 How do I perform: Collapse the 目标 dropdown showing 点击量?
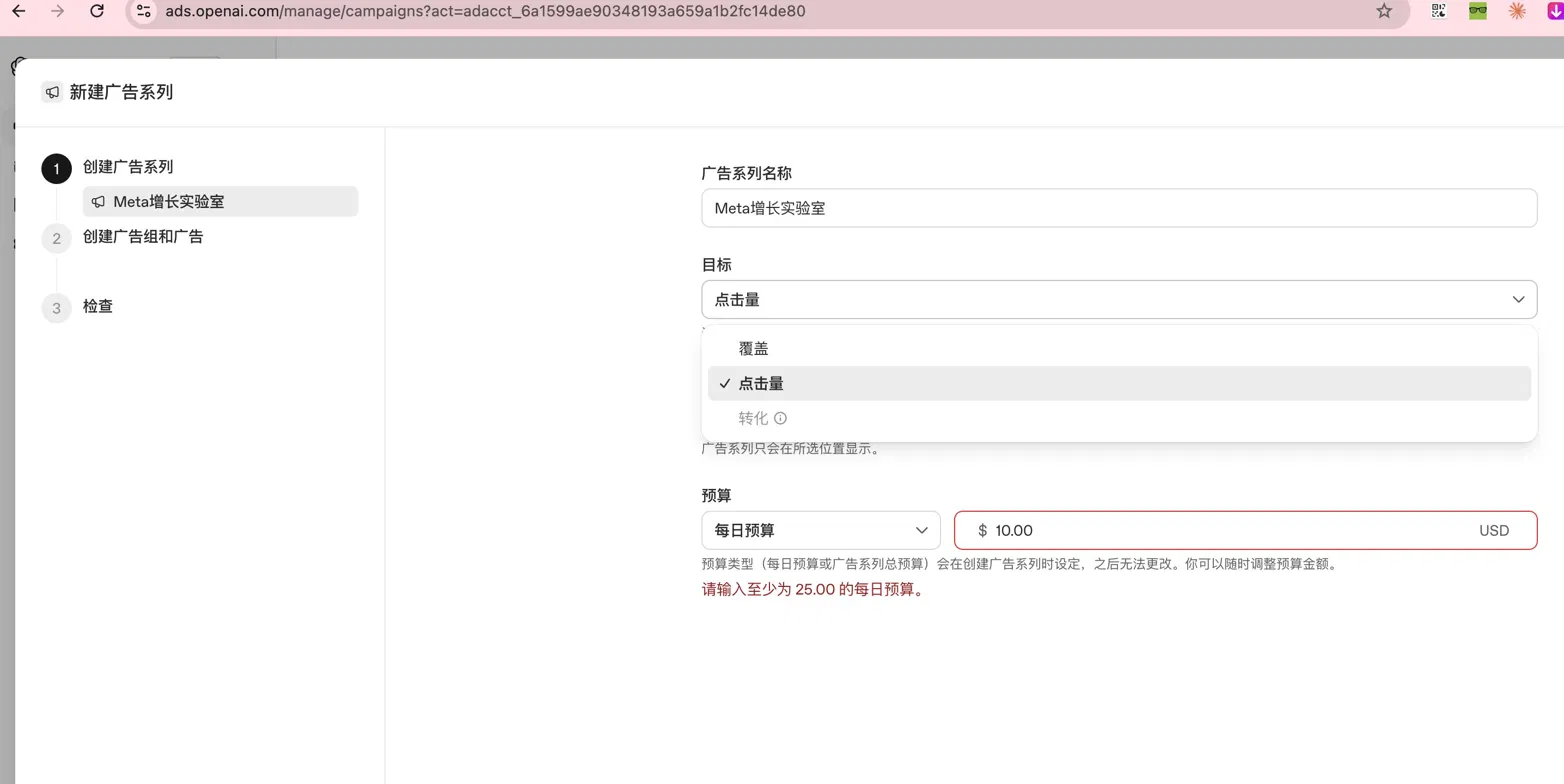click(1119, 299)
